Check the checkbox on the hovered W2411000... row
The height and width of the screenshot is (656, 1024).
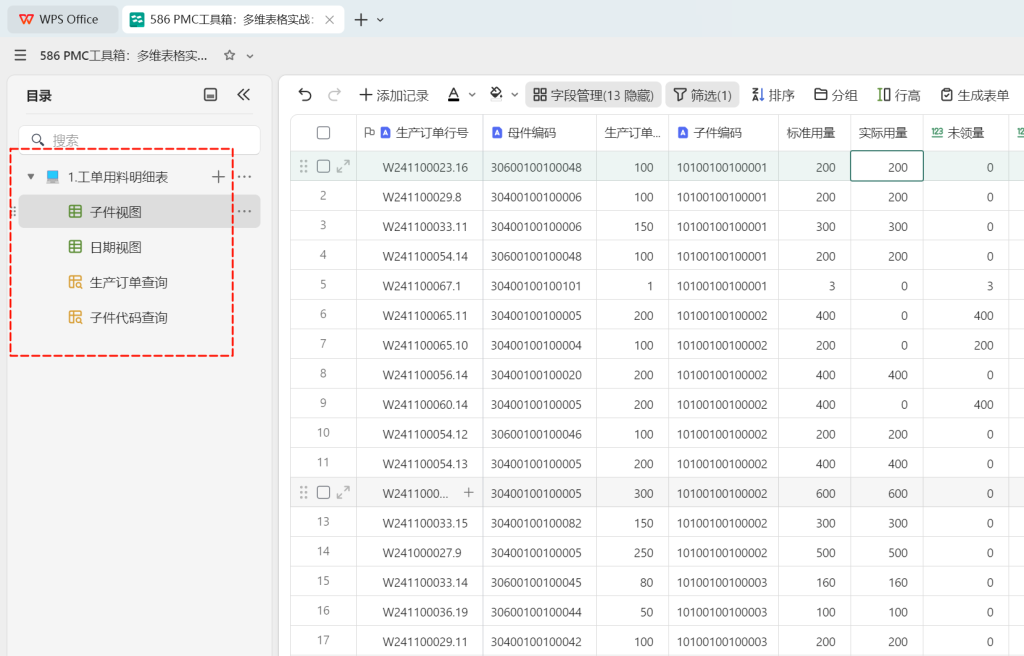point(323,492)
